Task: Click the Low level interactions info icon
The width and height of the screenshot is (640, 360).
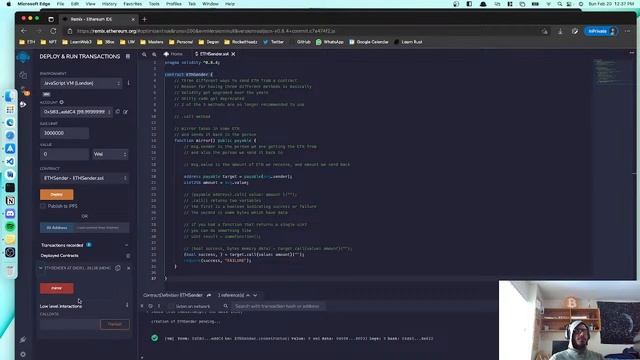Action: [x=127, y=305]
